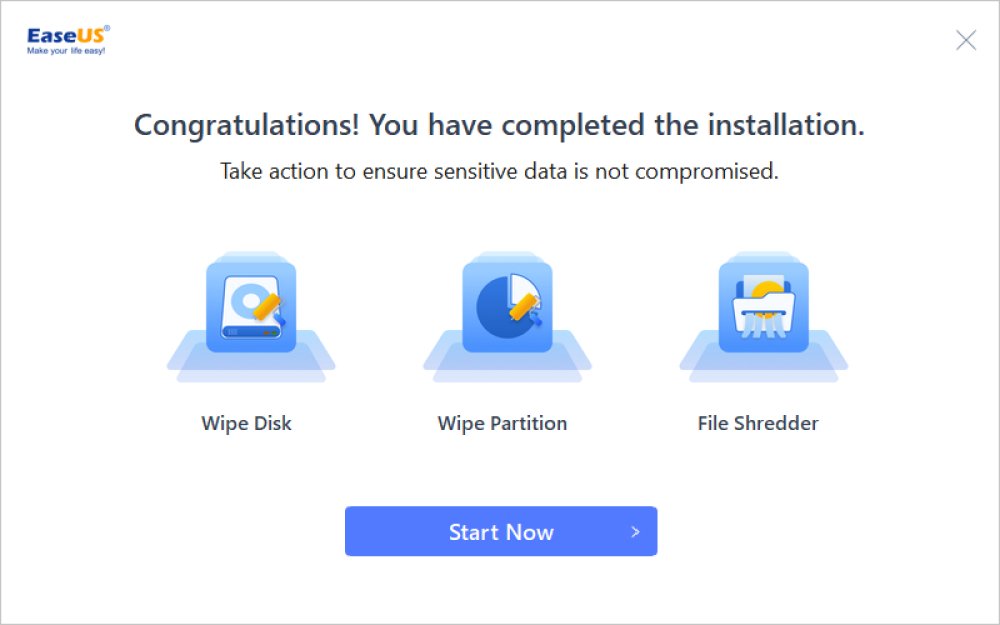
Task: Click the File Shredder label
Action: point(758,423)
